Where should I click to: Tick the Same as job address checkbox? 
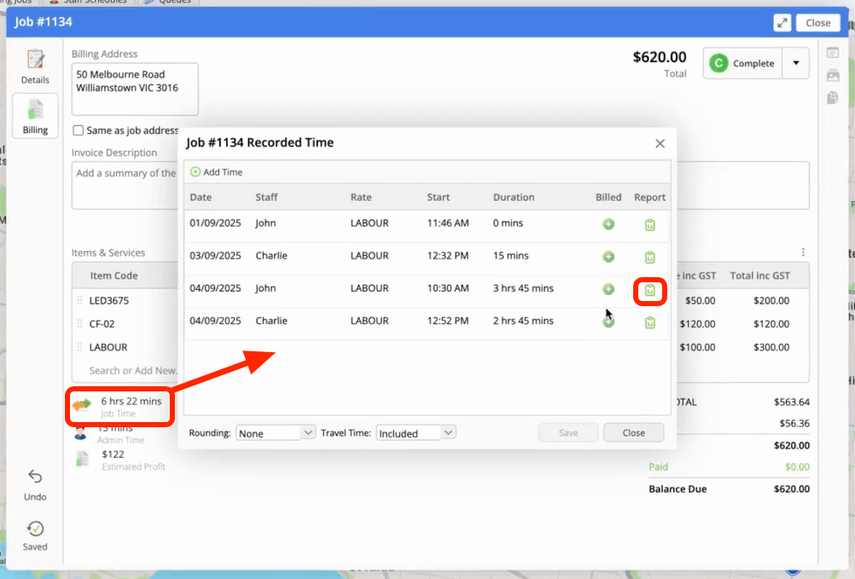[x=79, y=130]
